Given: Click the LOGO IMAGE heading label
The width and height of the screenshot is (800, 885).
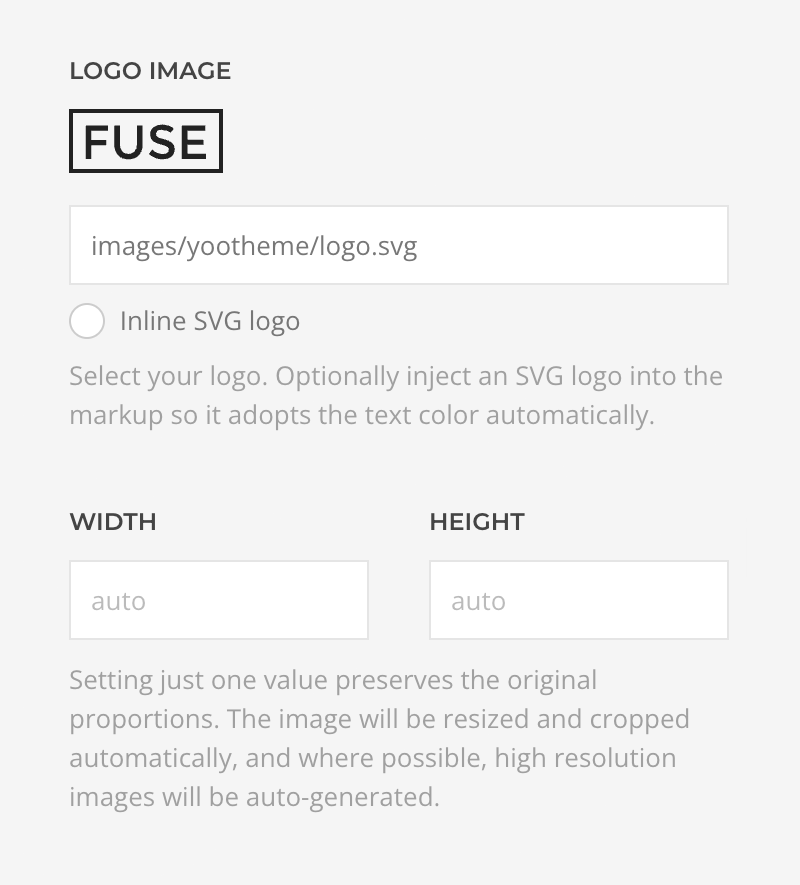Looking at the screenshot, I should [x=150, y=71].
